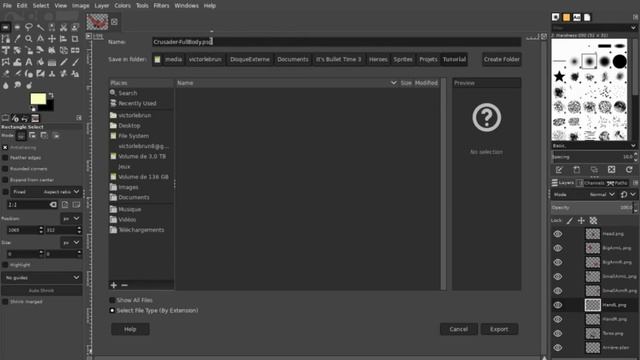
Task: Click Edit this brush icon
Action: (559, 169)
